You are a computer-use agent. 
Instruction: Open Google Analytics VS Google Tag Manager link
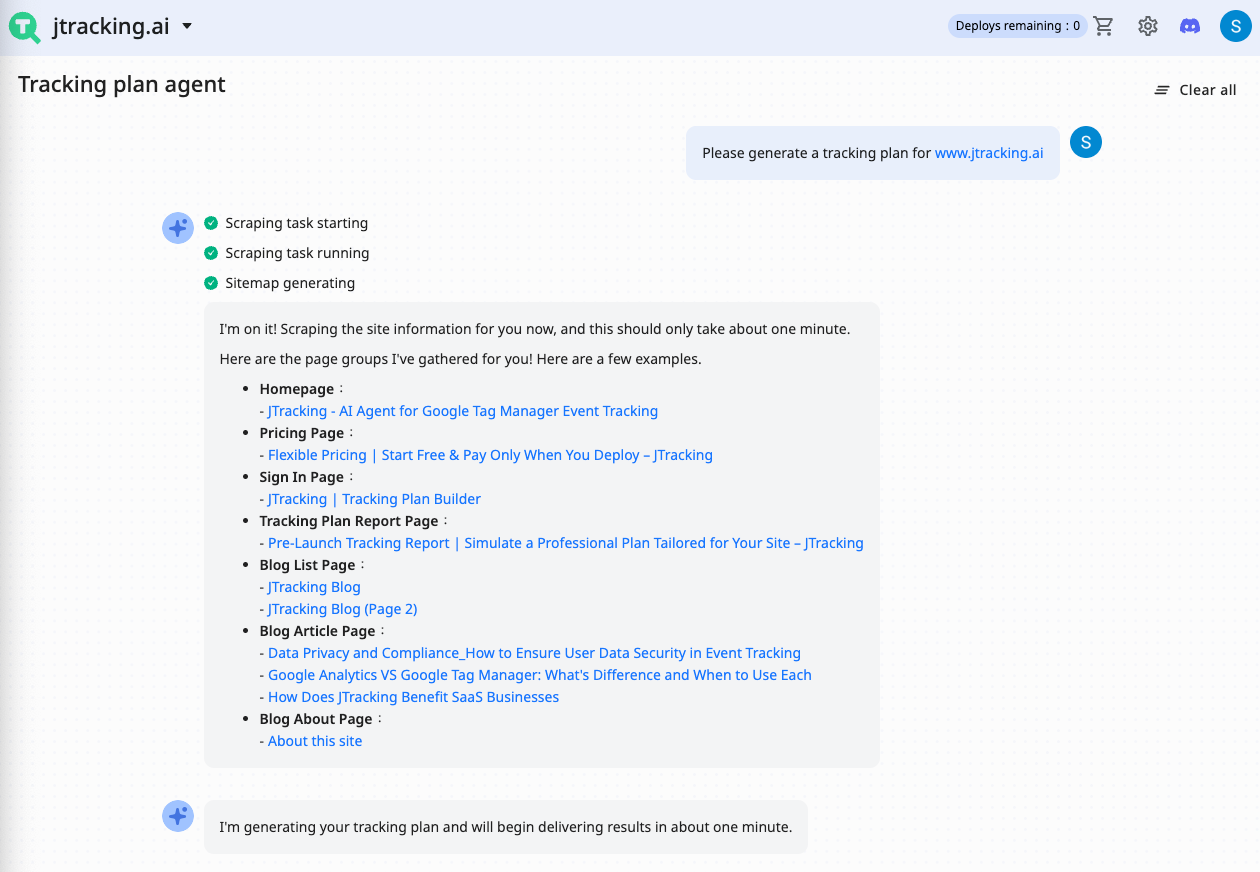pyautogui.click(x=540, y=675)
